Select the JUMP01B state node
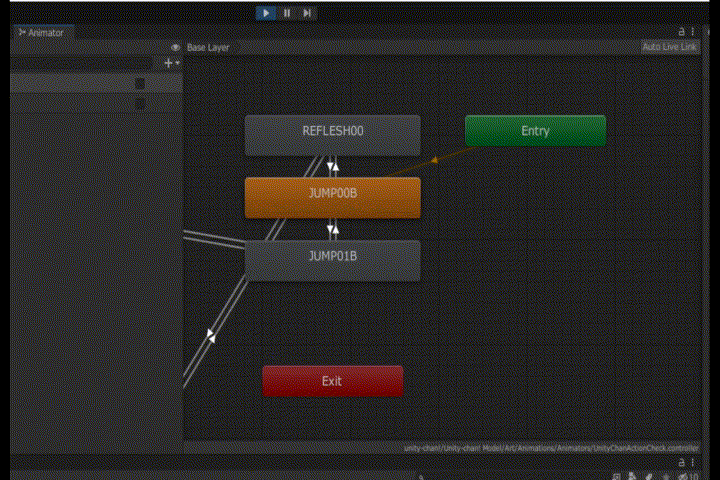Screen dimensions: 720x480 click(332, 260)
